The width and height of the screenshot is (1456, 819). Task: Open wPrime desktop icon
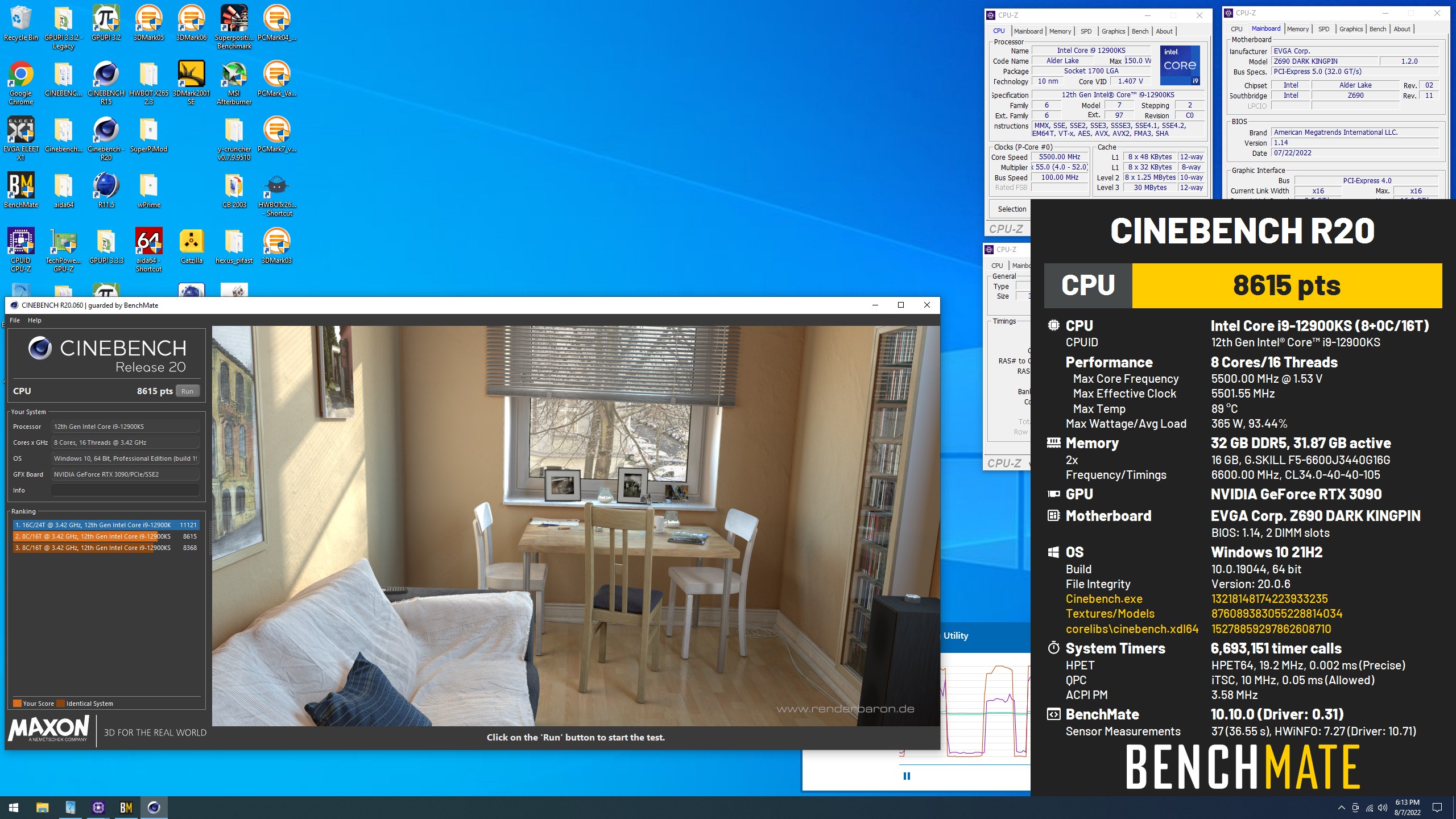tap(148, 191)
